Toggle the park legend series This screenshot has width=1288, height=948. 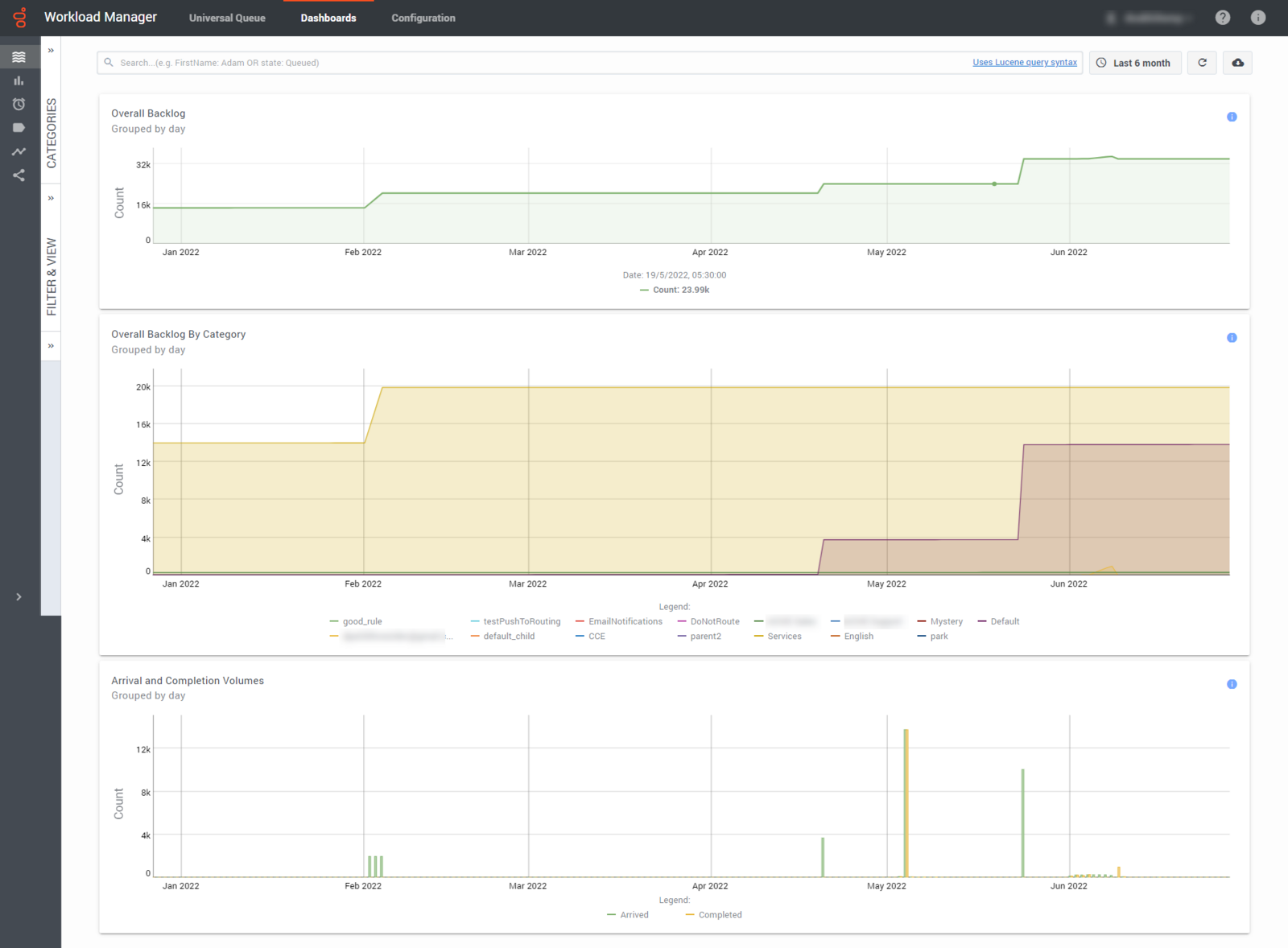[x=932, y=636]
